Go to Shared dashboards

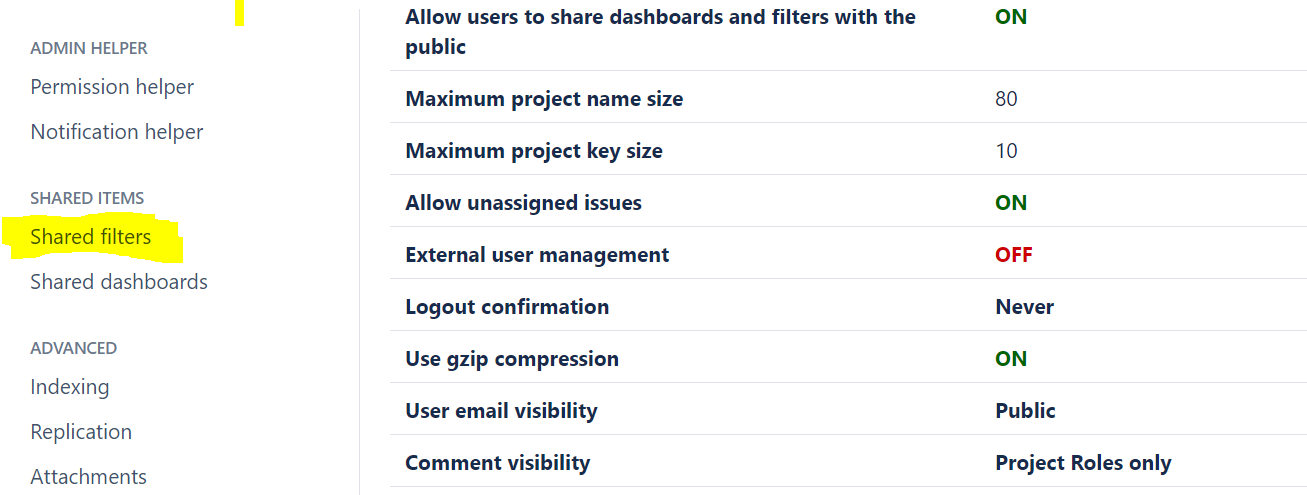[119, 282]
